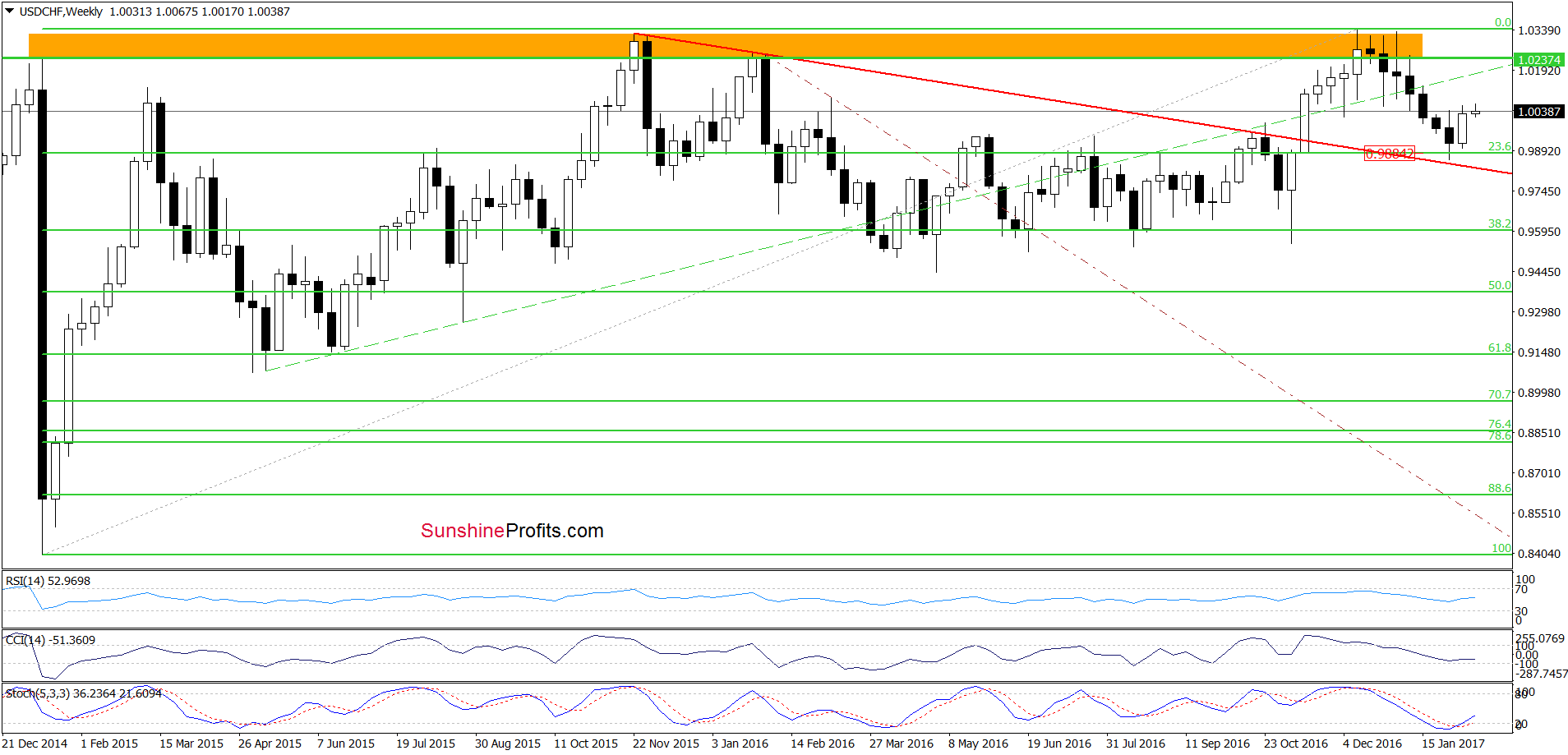
Task: Click the 0.88510 price axis label
Action: (1538, 433)
